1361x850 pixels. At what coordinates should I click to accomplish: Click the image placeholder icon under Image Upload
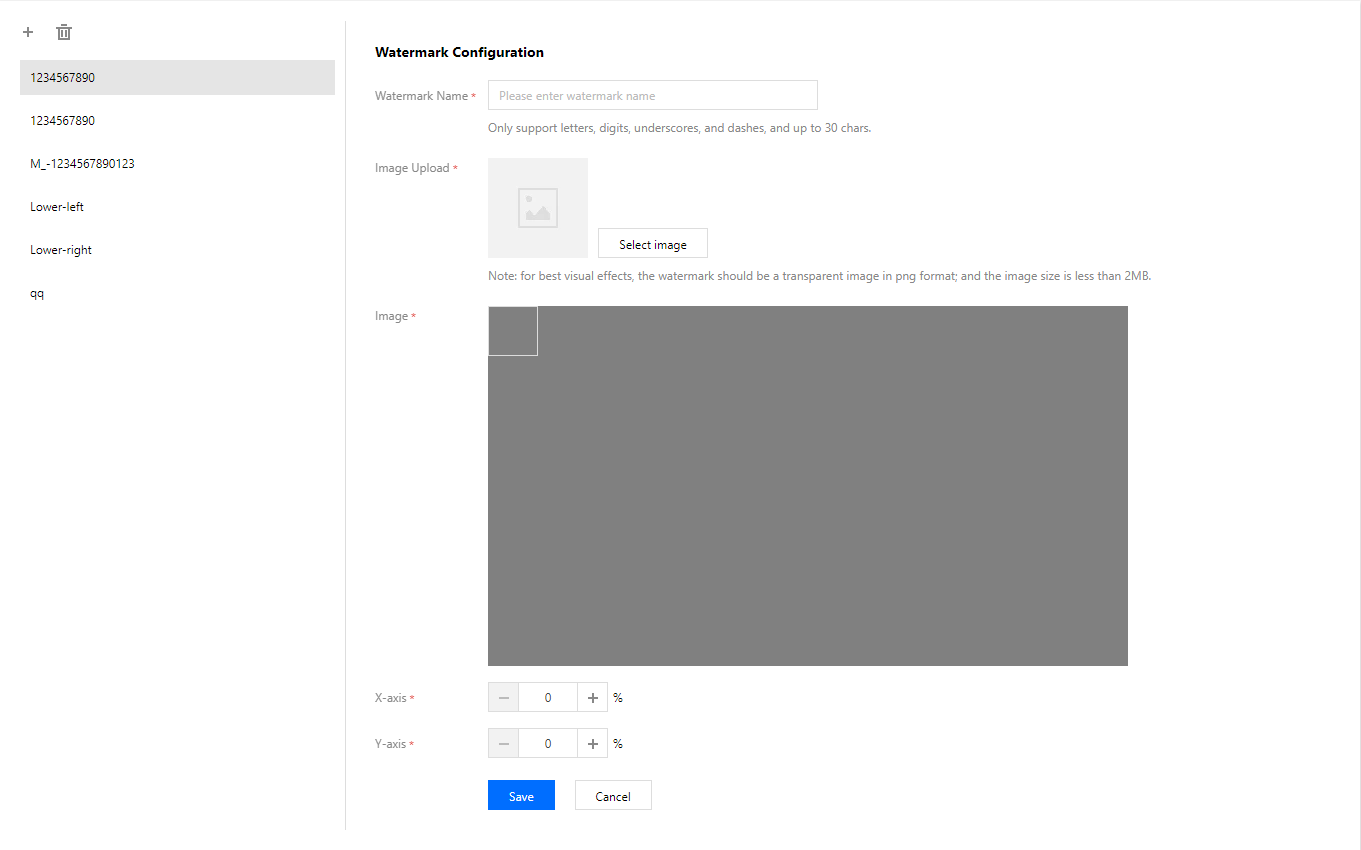pos(538,208)
